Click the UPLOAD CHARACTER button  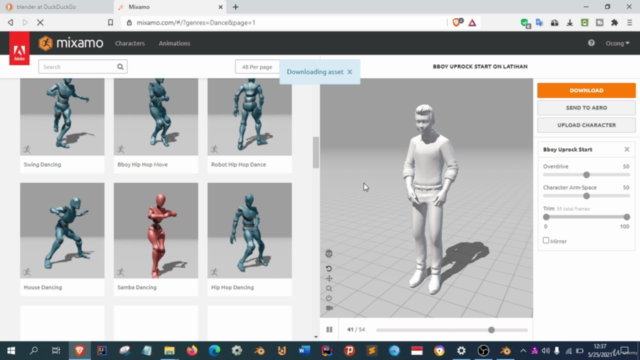click(x=586, y=125)
